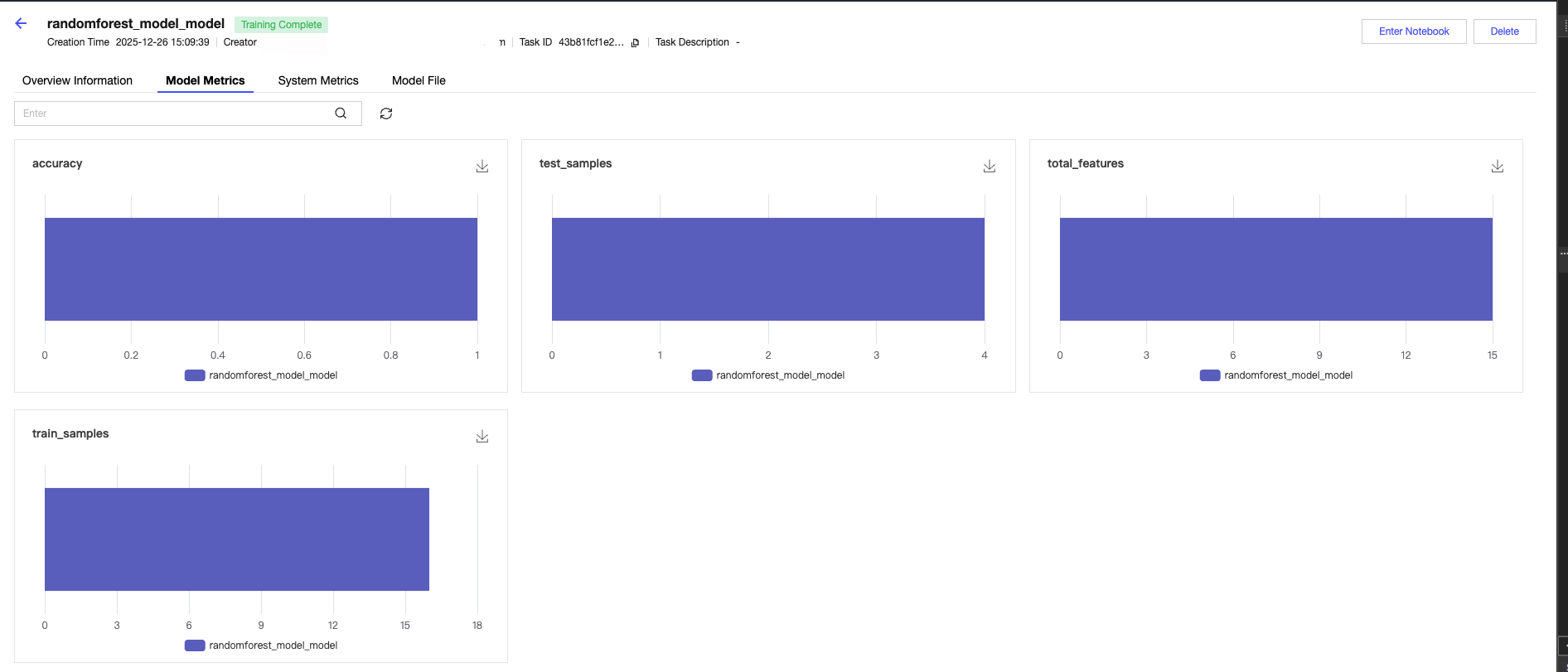Download the total_features chart

click(1498, 167)
